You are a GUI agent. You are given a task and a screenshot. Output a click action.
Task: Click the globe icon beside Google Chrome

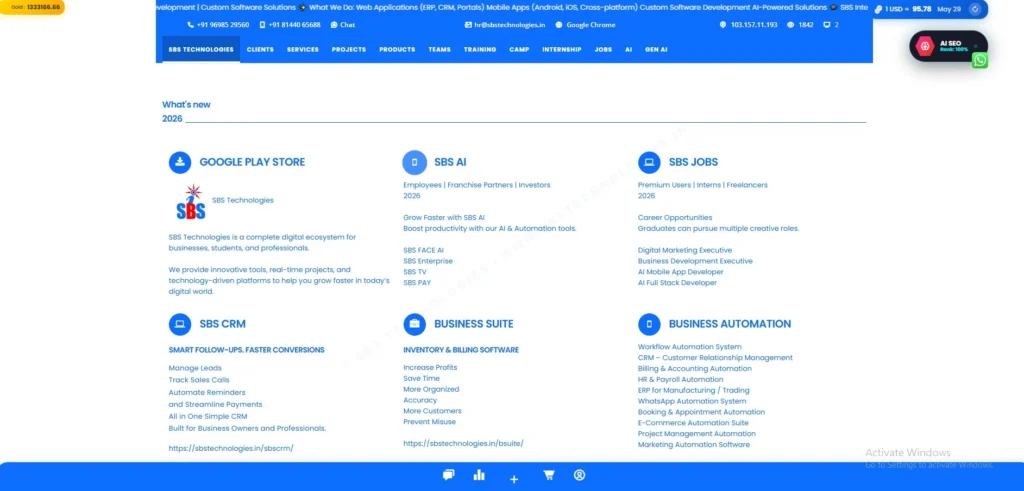559,25
